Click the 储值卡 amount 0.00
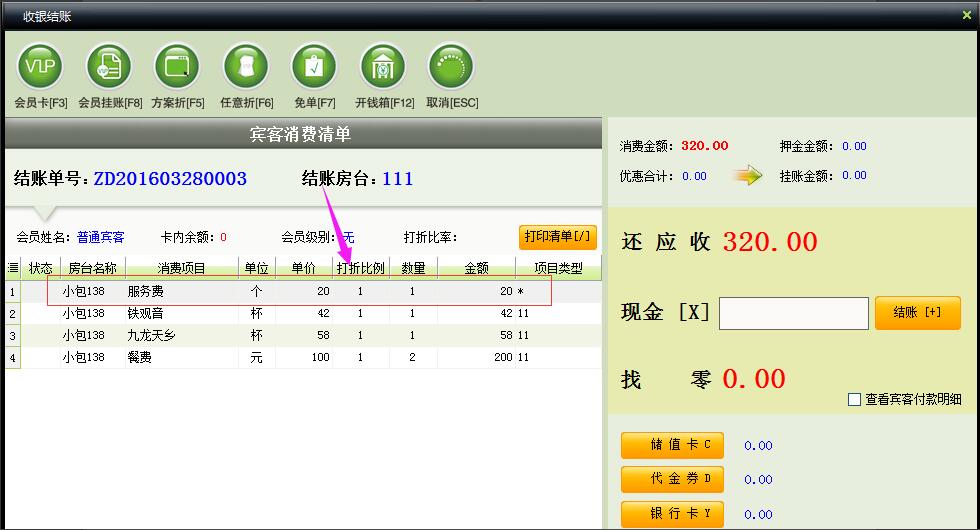 tap(758, 446)
